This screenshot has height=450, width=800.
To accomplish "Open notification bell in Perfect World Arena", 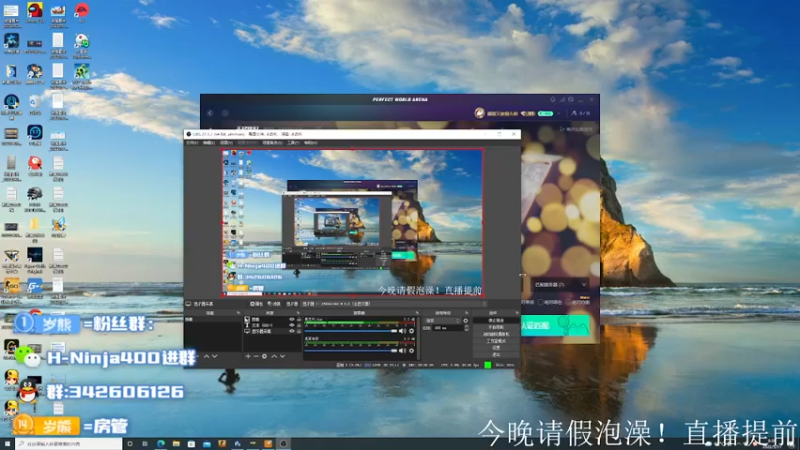I will 553,99.
